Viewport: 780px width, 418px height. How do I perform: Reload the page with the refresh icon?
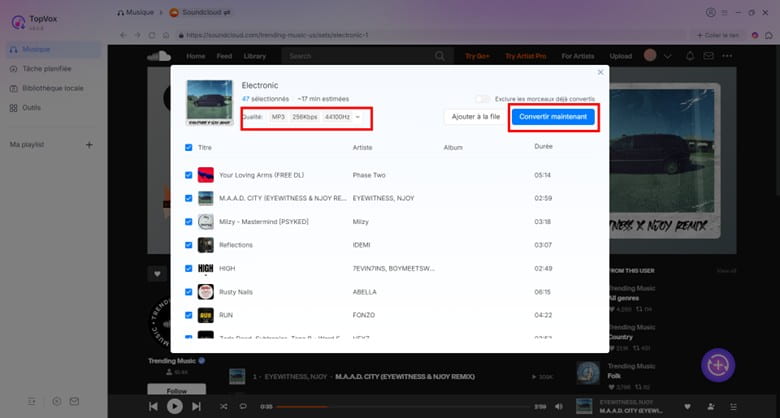[152, 35]
